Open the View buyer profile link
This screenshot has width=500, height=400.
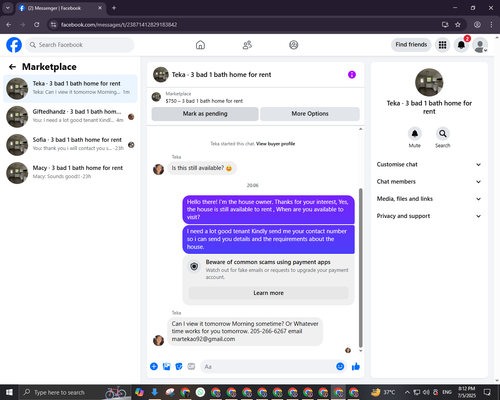[275, 144]
